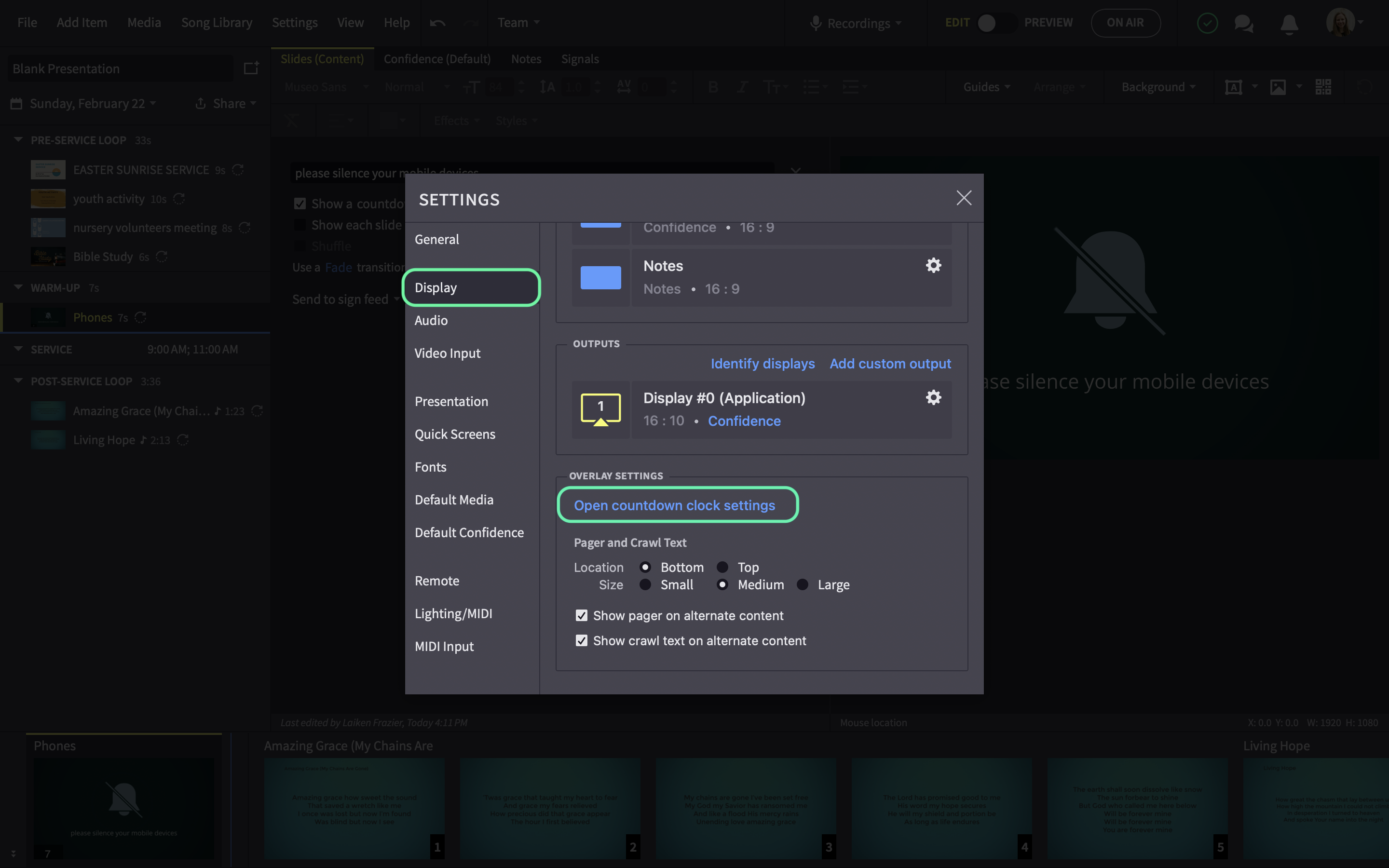Viewport: 1389px width, 868px height.
Task: Collapse the PRE-SERVICE LOOP section
Action: click(18, 139)
